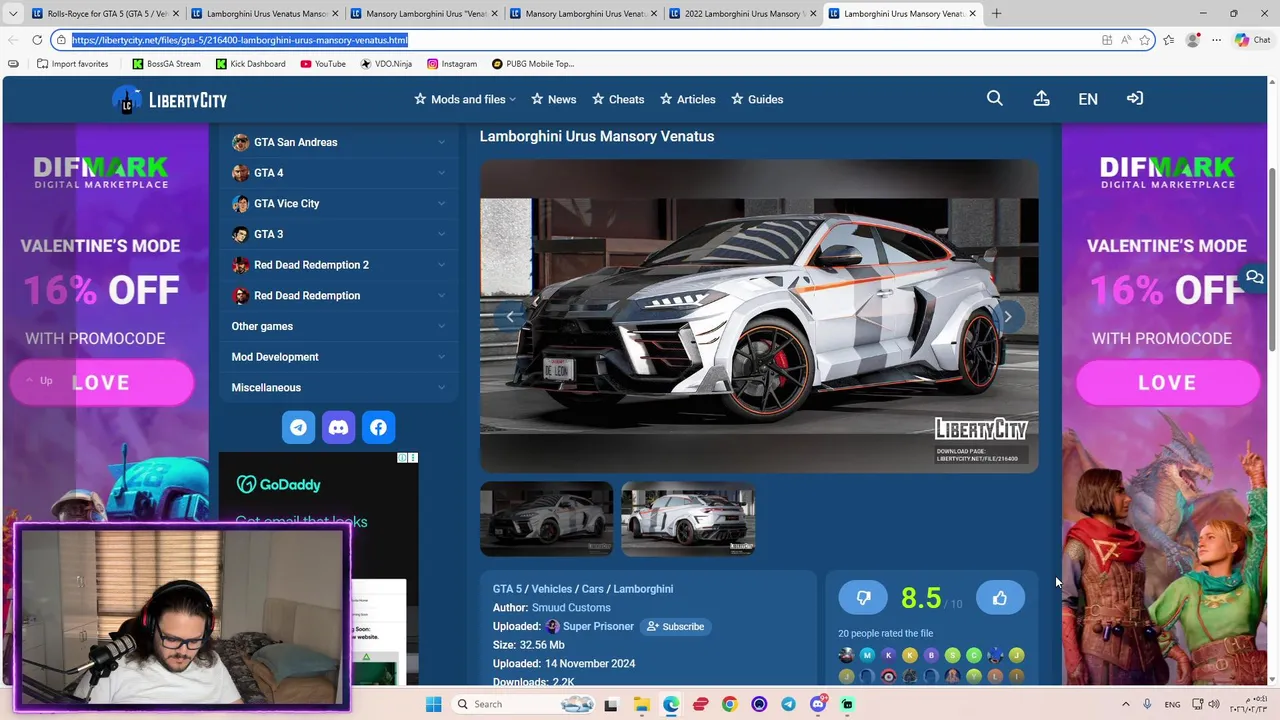The width and height of the screenshot is (1280, 720).
Task: Open Google Chrome from the taskbar
Action: [x=729, y=704]
